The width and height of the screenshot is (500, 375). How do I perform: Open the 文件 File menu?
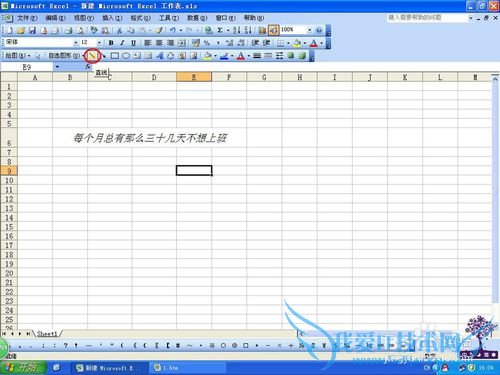pyautogui.click(x=27, y=18)
